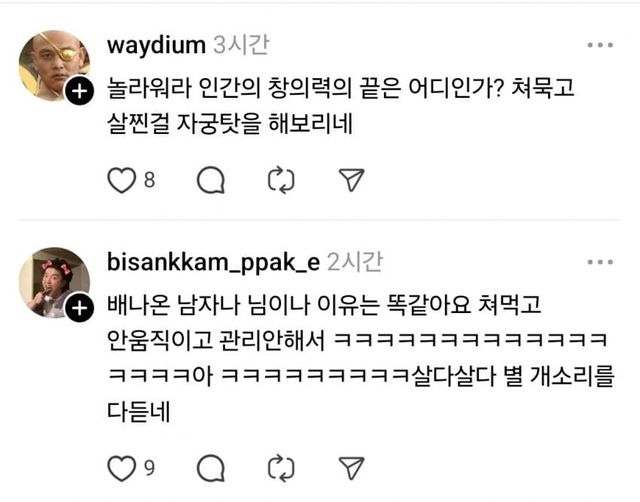640x502 pixels.
Task: Follow bisankkam_ppak_e using plus badge
Action: pos(80,308)
